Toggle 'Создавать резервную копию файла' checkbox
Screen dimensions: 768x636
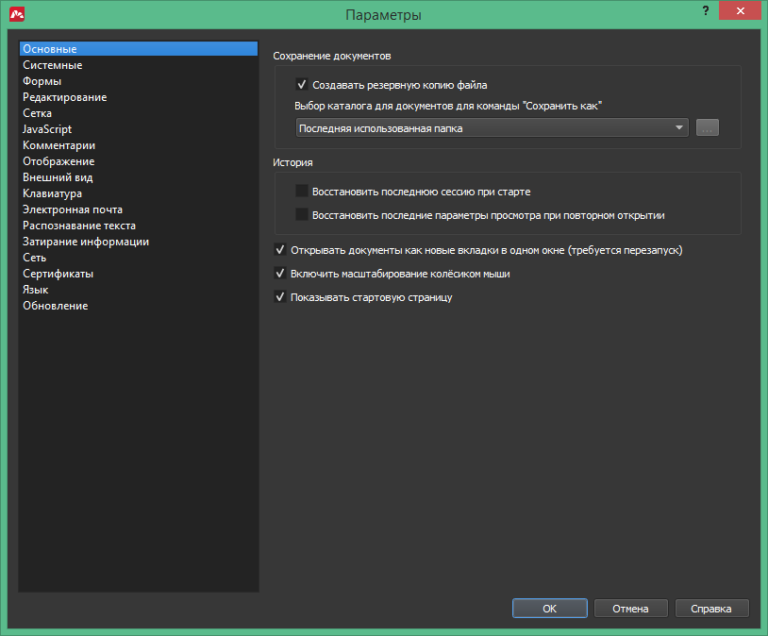point(302,85)
